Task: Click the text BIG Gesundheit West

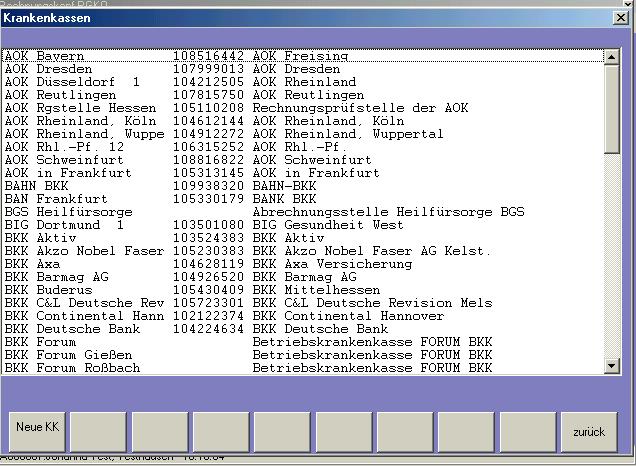Action: (328, 225)
